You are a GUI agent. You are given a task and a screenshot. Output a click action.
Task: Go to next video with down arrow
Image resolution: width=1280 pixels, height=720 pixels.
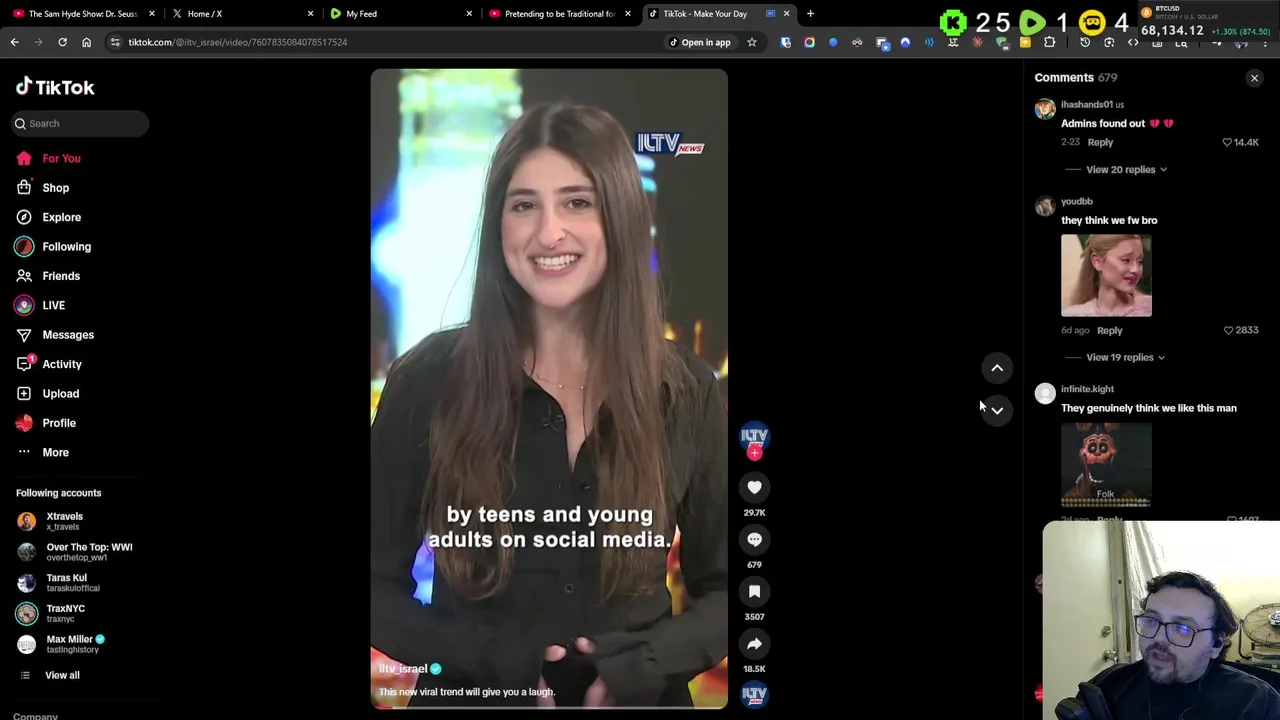(997, 410)
